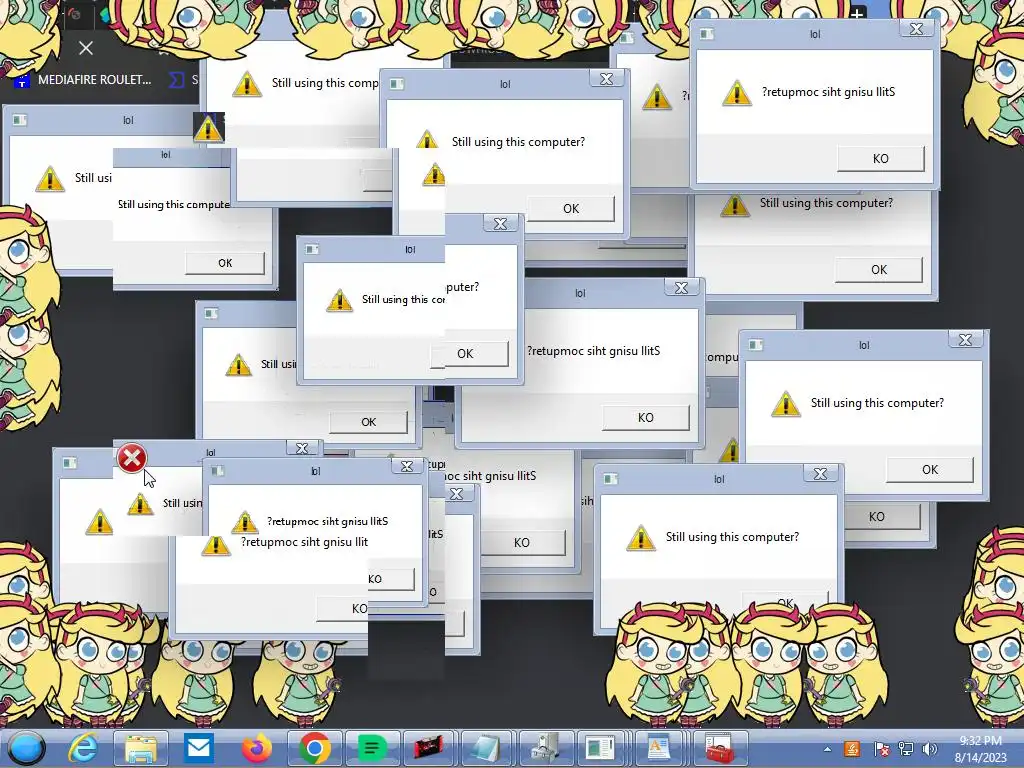
Task: Click the warning icon in upper-right mirrored dialog
Action: [x=737, y=93]
